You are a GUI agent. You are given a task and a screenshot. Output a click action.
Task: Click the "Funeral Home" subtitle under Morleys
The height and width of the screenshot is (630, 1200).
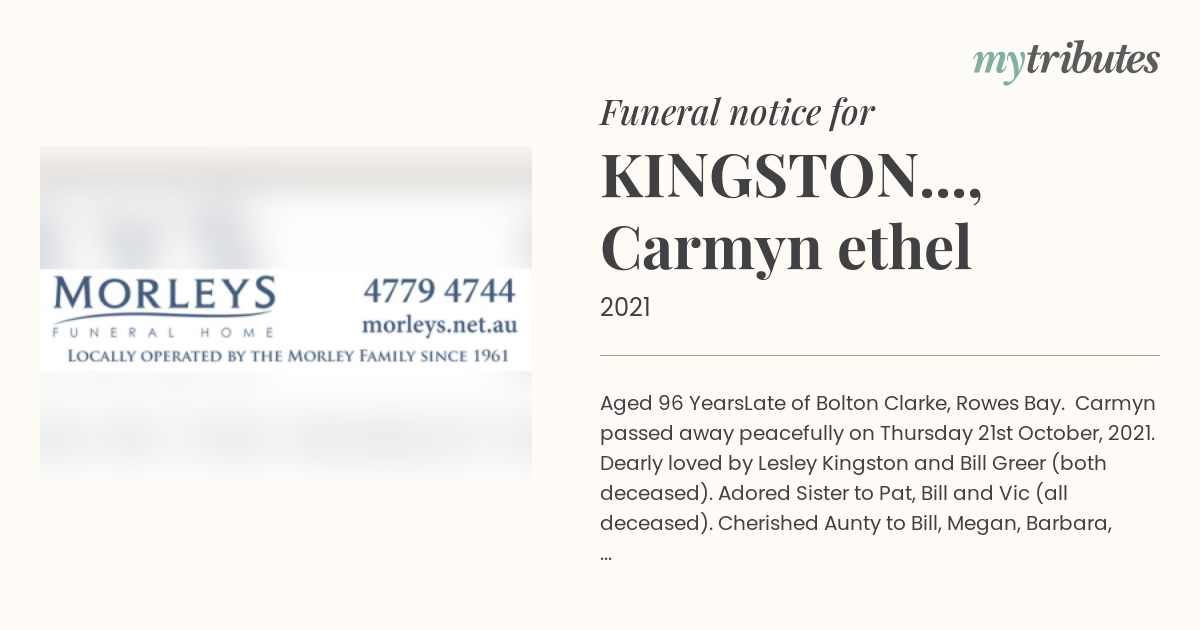tap(164, 333)
